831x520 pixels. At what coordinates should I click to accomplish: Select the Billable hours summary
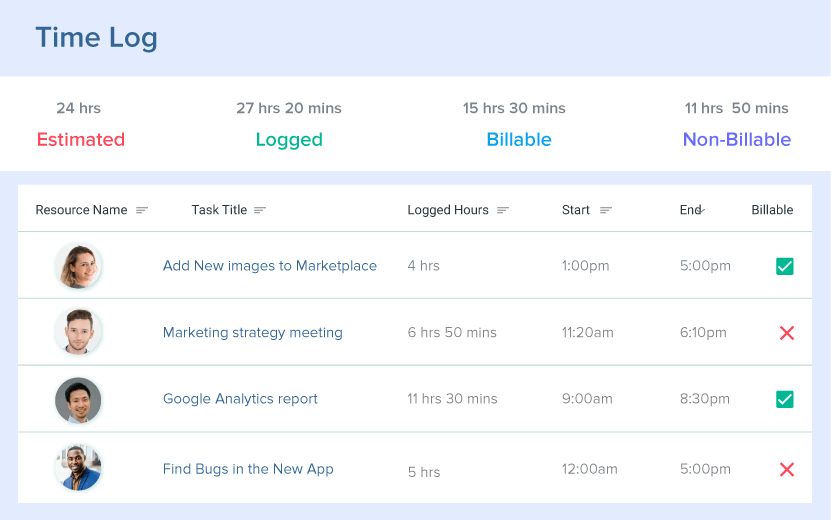[518, 139]
